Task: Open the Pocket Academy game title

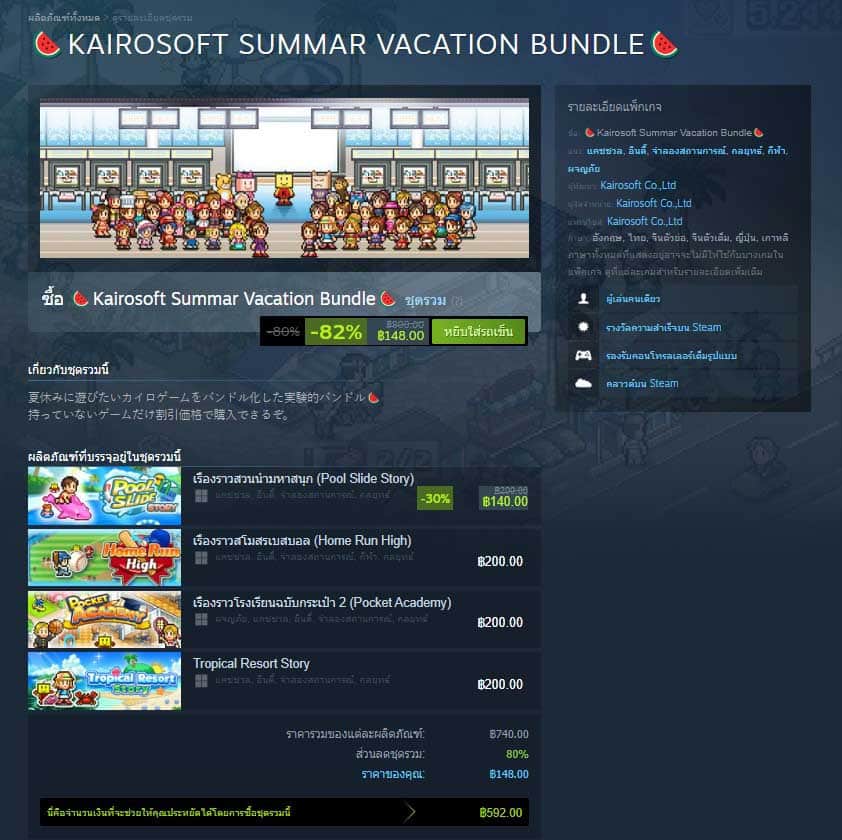Action: click(x=322, y=603)
